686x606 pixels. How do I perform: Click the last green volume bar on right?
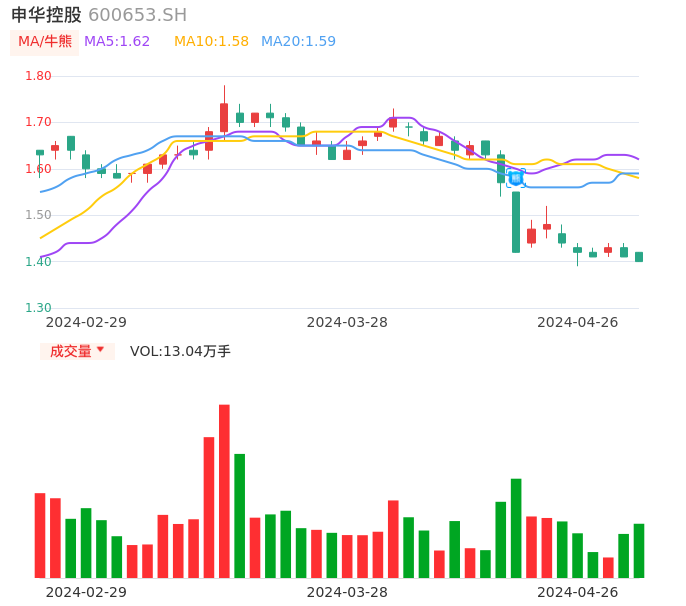tap(639, 551)
